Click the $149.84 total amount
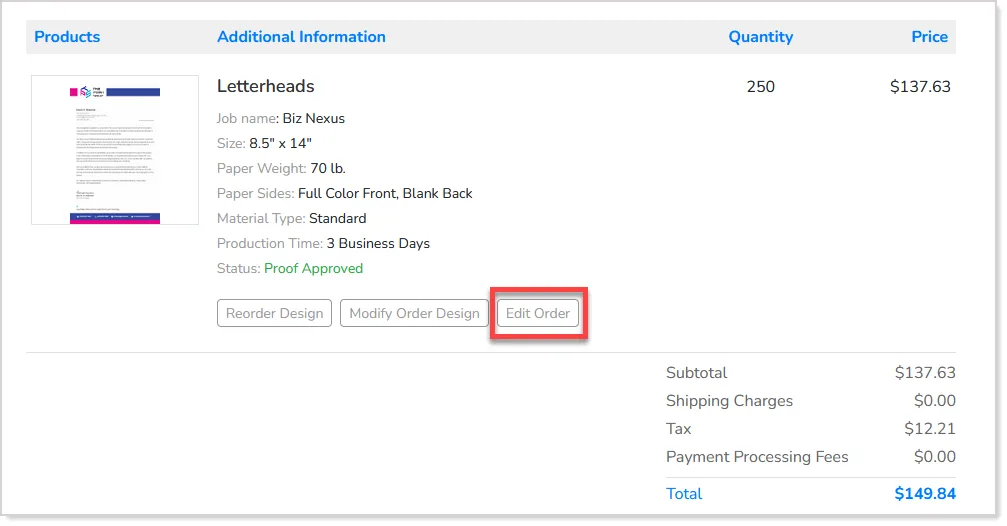 coord(925,494)
